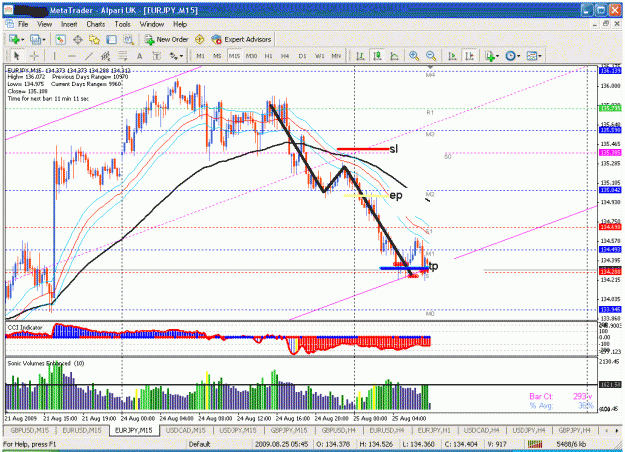Switch to the USDCAD,M15 chart tab
Screen dimensions: 625x452
(186, 430)
